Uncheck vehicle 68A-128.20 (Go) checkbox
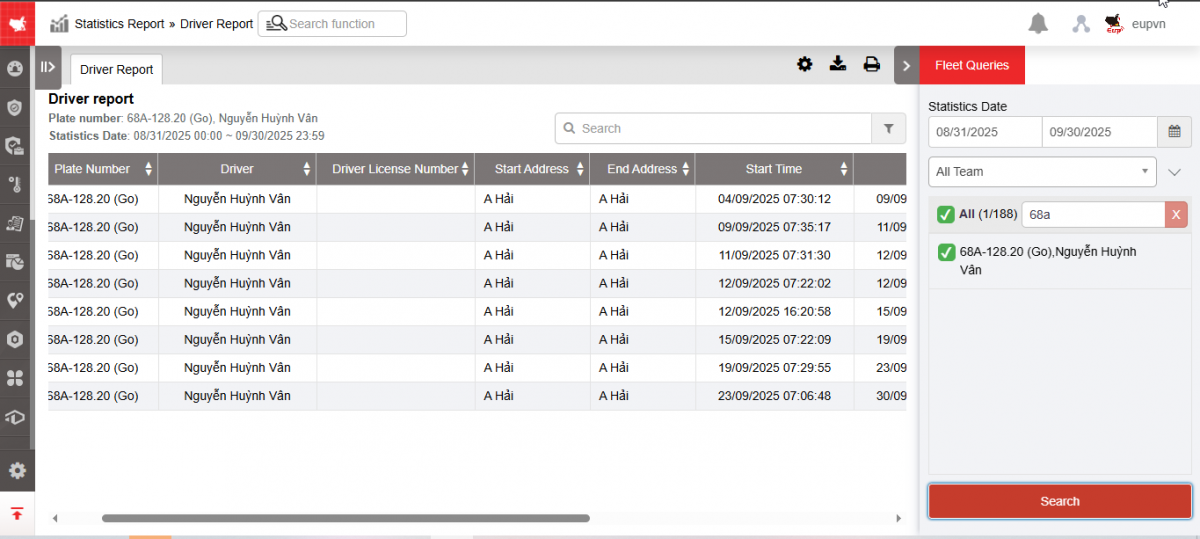 pyautogui.click(x=946, y=252)
